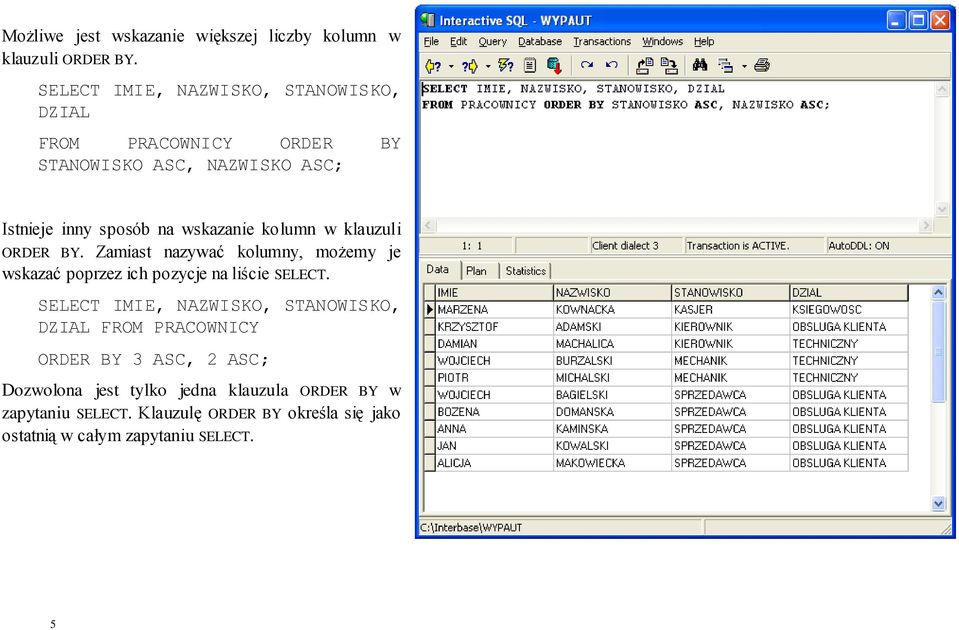This screenshot has height=630, width=959.
Task: Click the database icon with red arrow
Action: click(554, 65)
